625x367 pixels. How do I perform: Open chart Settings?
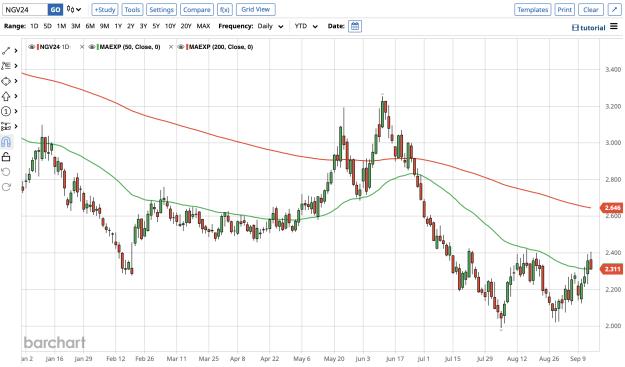click(x=161, y=10)
